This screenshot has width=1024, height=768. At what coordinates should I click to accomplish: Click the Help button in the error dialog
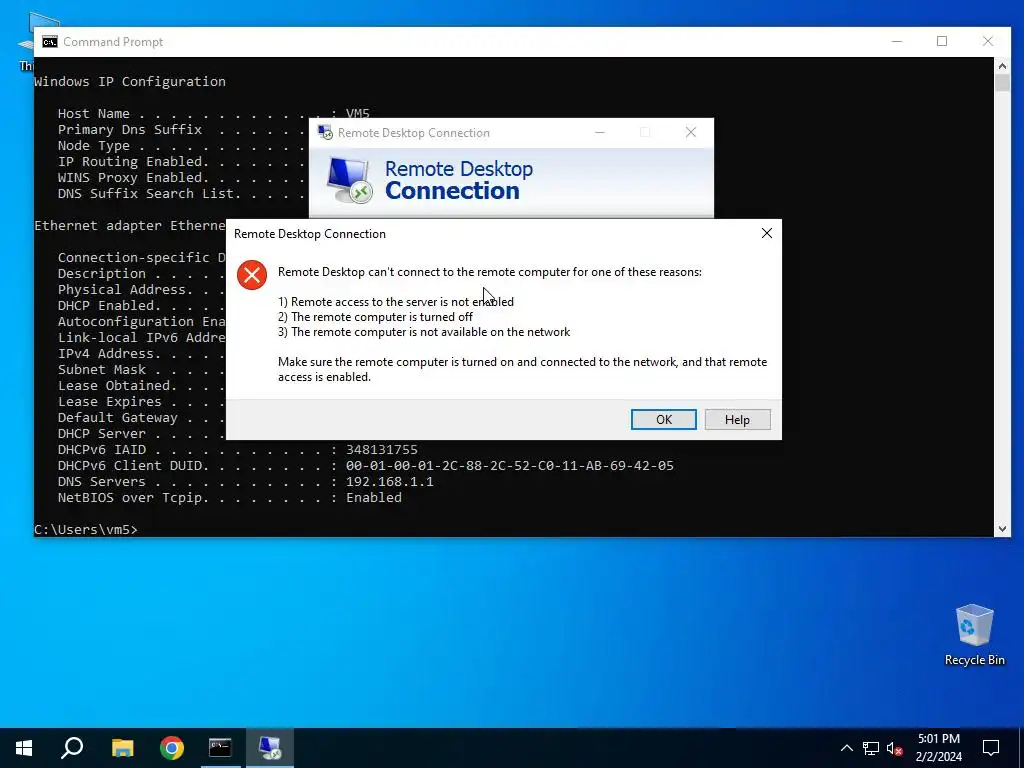(737, 419)
